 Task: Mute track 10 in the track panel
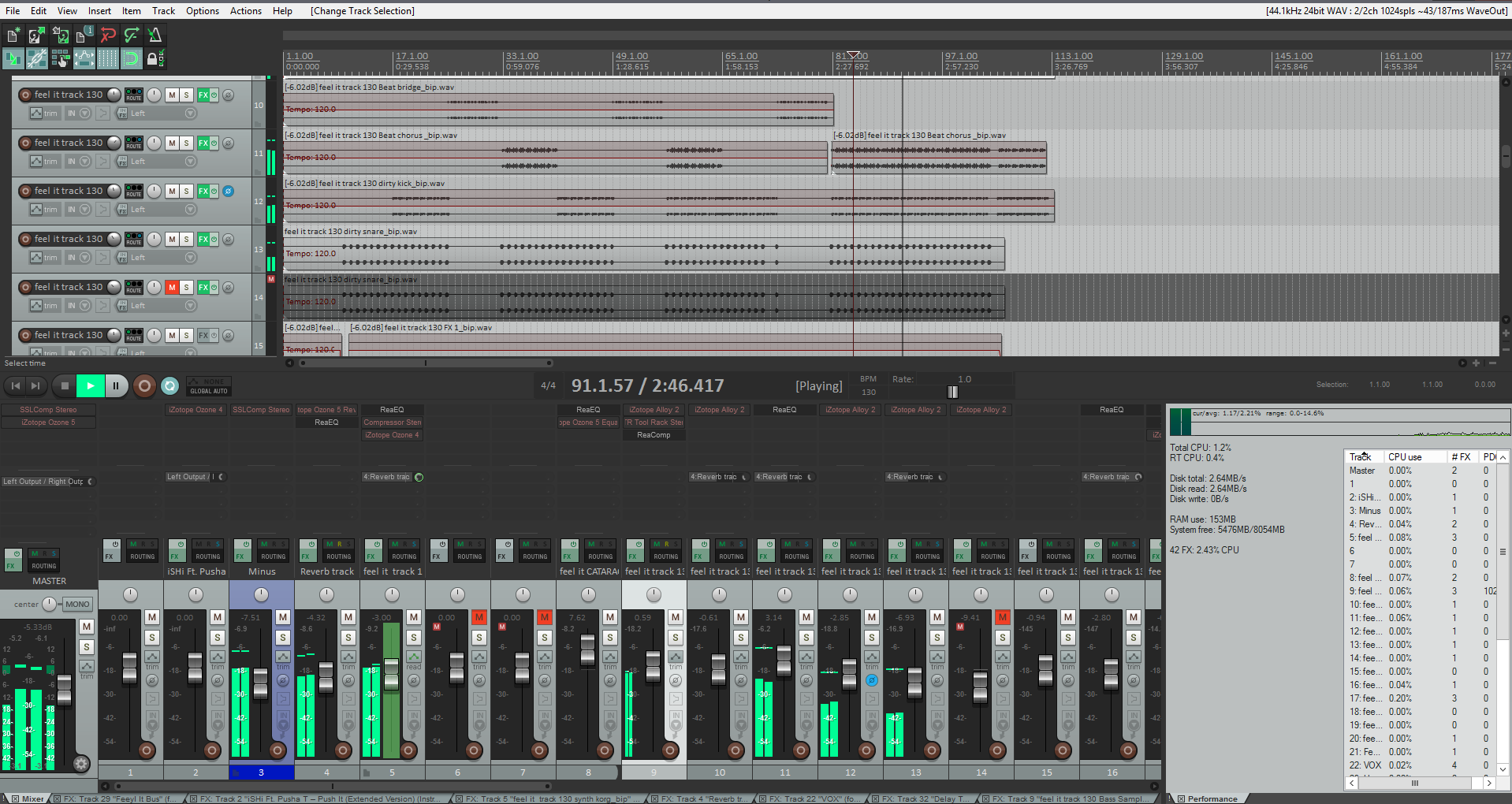tap(172, 95)
